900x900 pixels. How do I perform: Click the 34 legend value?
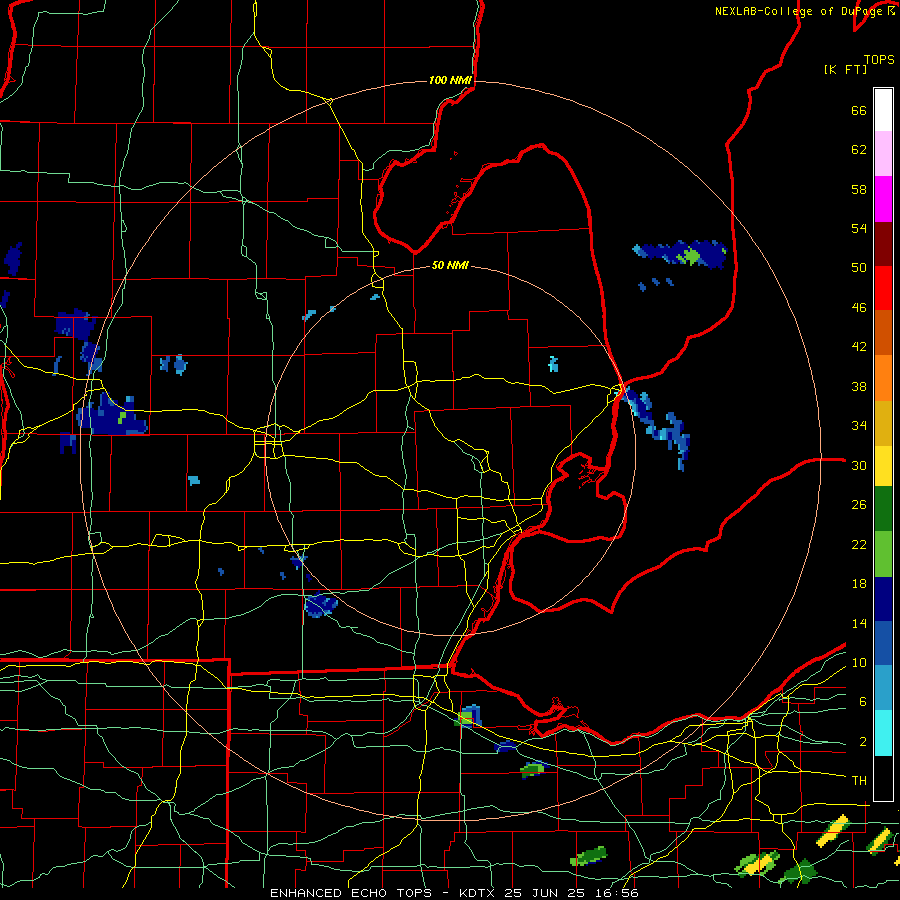[x=859, y=426]
